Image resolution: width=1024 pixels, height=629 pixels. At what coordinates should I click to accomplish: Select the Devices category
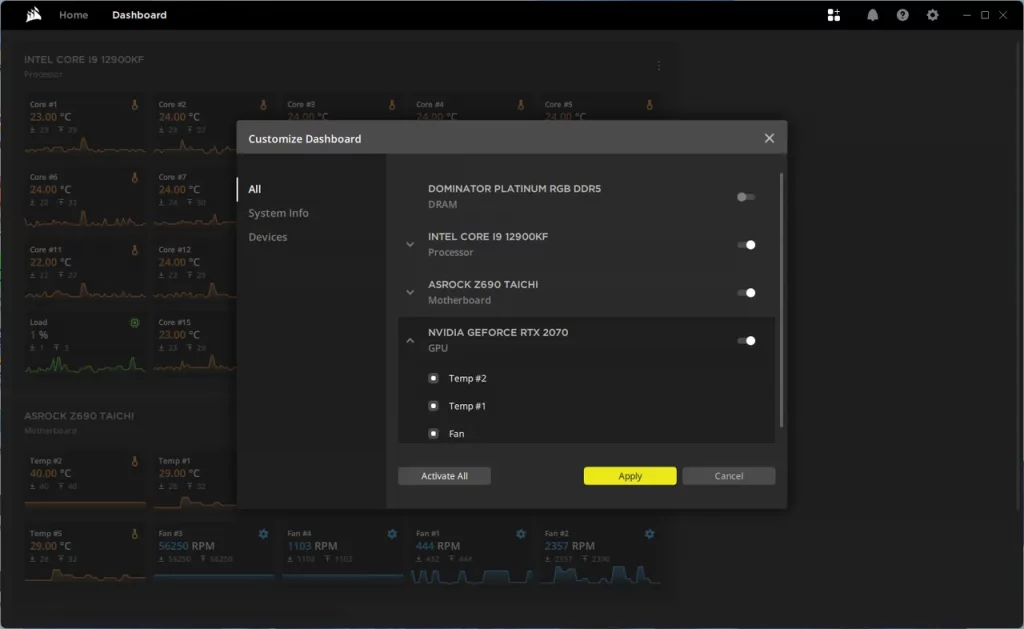(x=267, y=236)
